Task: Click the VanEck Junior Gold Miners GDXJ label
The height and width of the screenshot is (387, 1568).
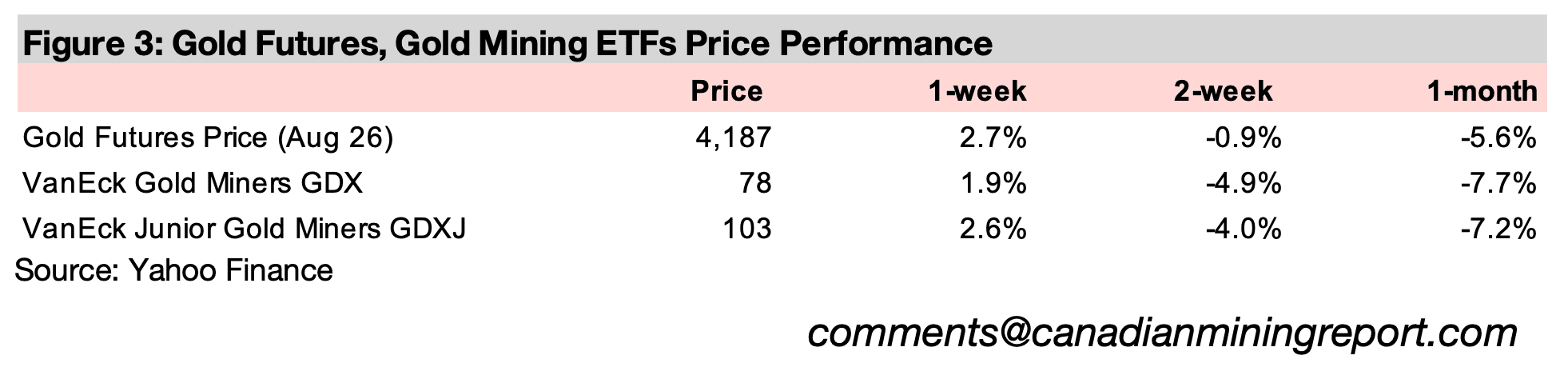Action: click(x=245, y=229)
